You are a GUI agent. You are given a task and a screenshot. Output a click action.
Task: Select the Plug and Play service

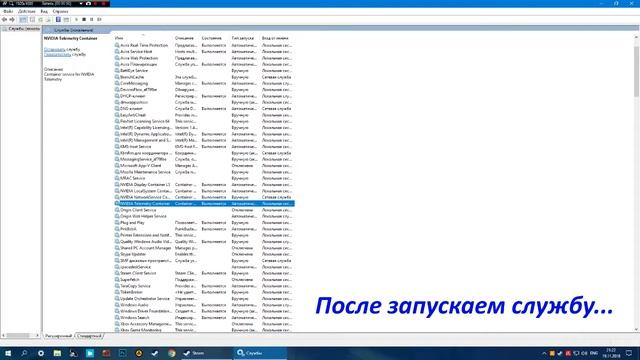click(x=204, y=223)
